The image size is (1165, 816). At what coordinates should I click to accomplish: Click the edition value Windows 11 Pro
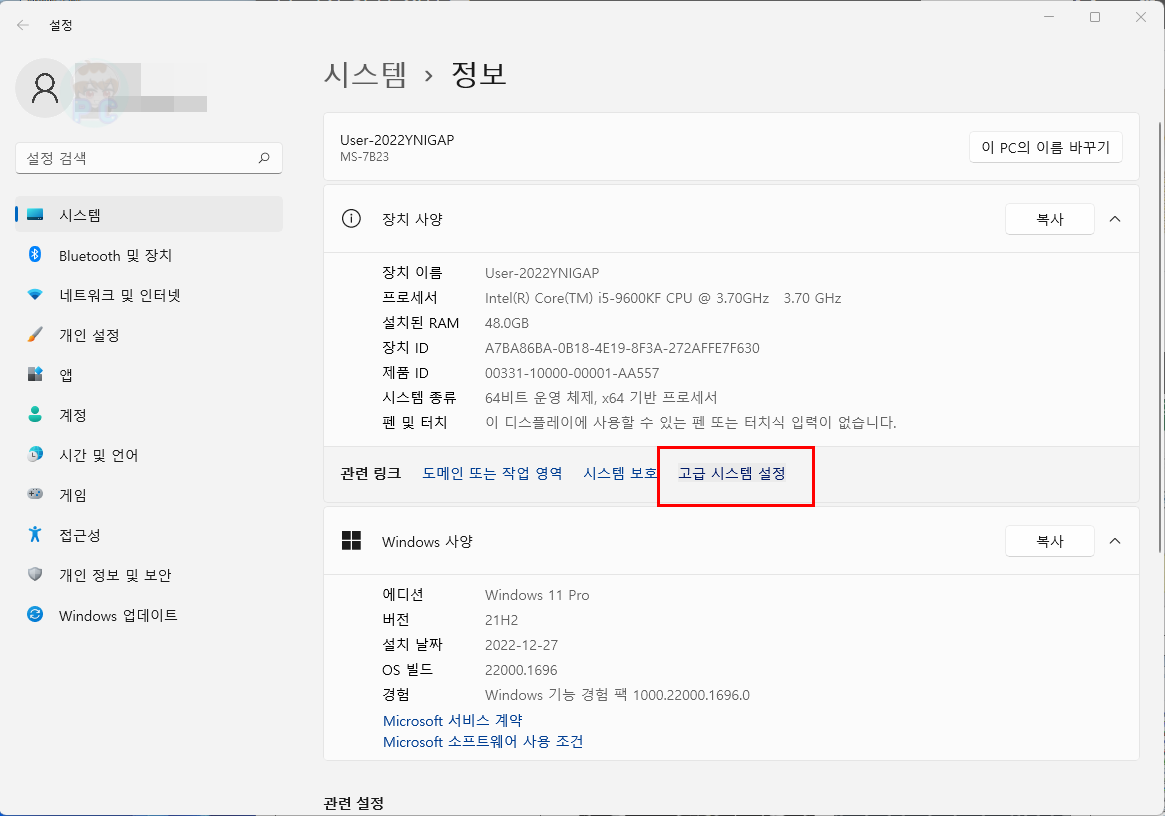537,595
